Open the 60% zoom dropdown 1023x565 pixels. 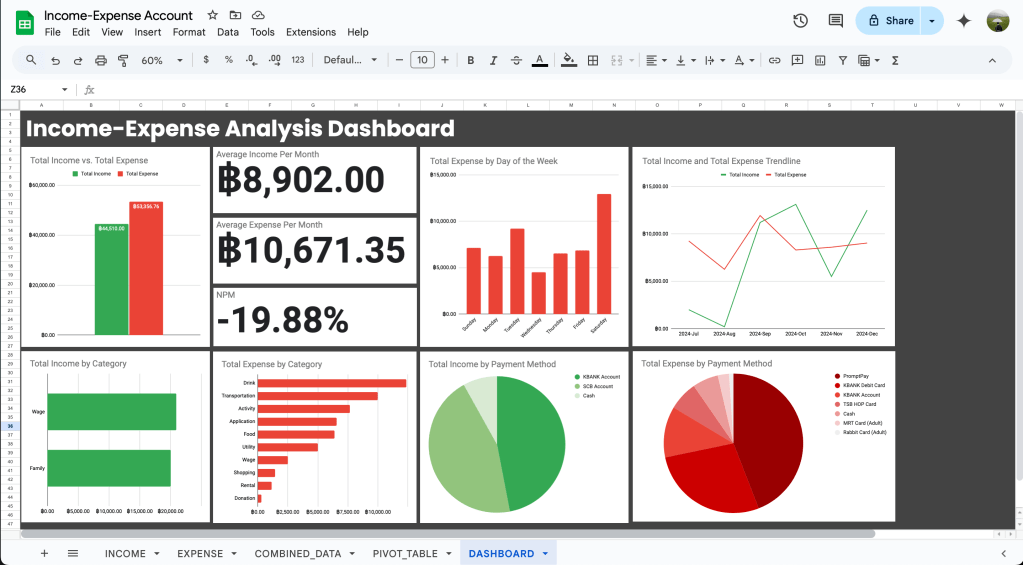159,60
